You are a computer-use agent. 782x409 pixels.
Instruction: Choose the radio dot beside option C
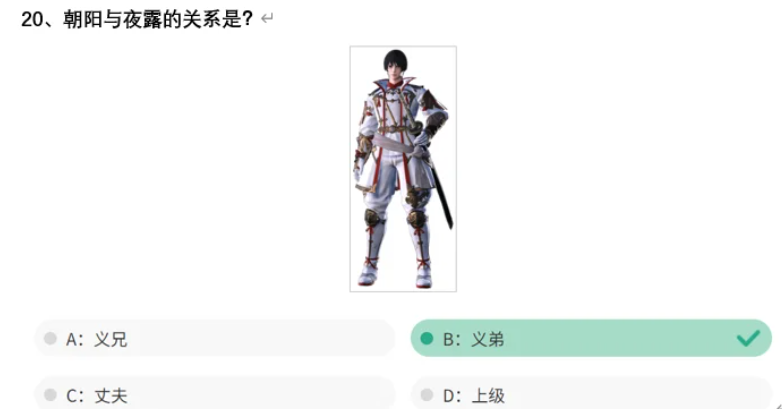click(50, 395)
